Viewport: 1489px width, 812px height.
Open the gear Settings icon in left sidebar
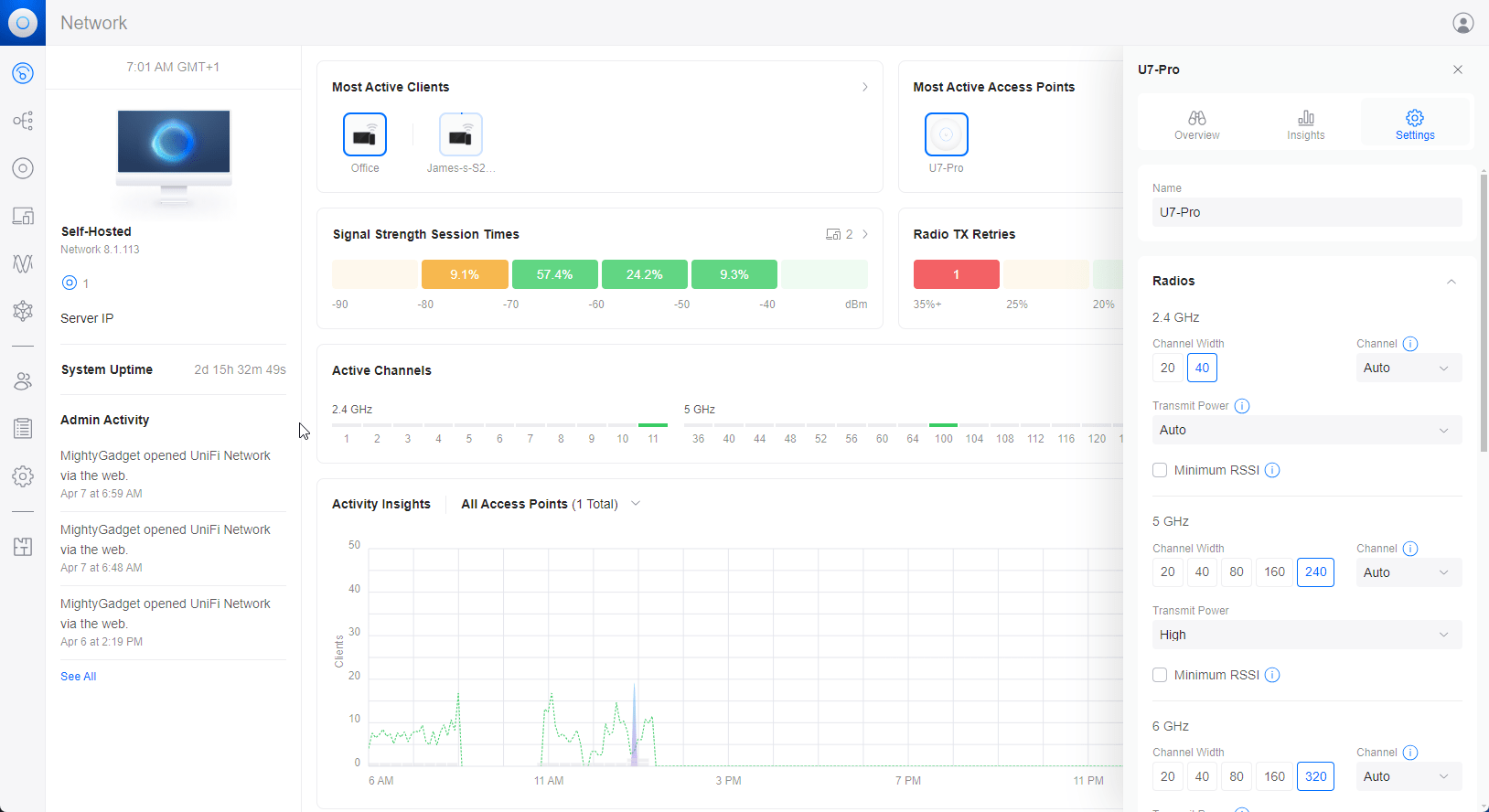[23, 476]
